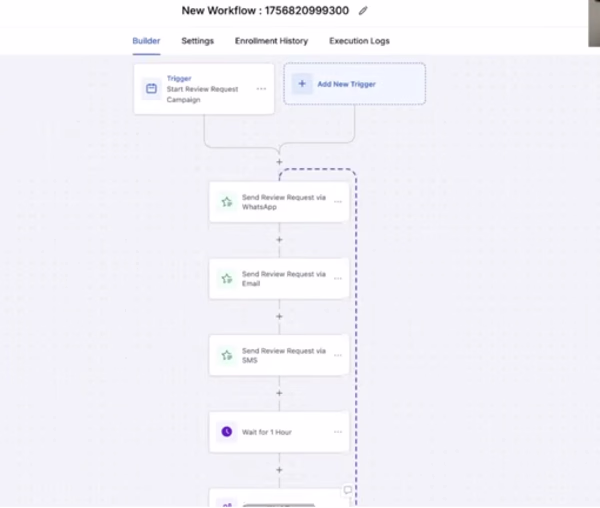Click the plus icon in Add New Trigger
The height and width of the screenshot is (508, 600).
tap(302, 84)
